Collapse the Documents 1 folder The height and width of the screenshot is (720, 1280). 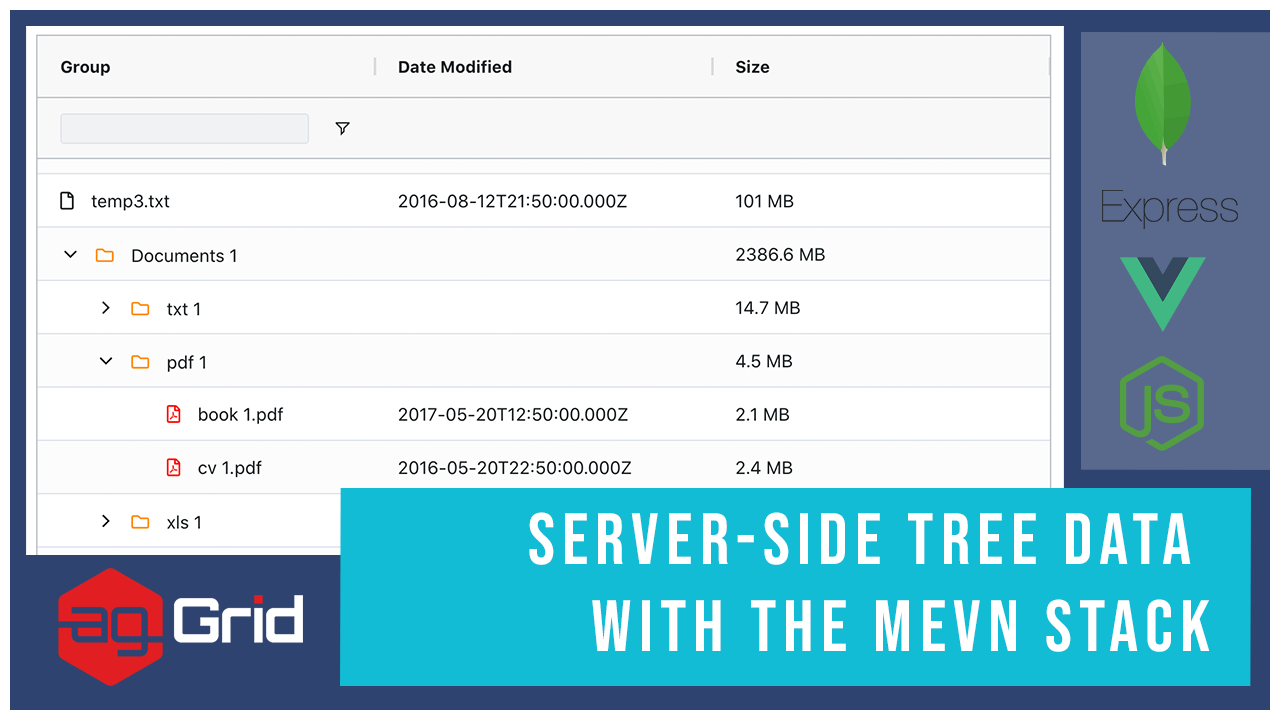[x=70, y=255]
